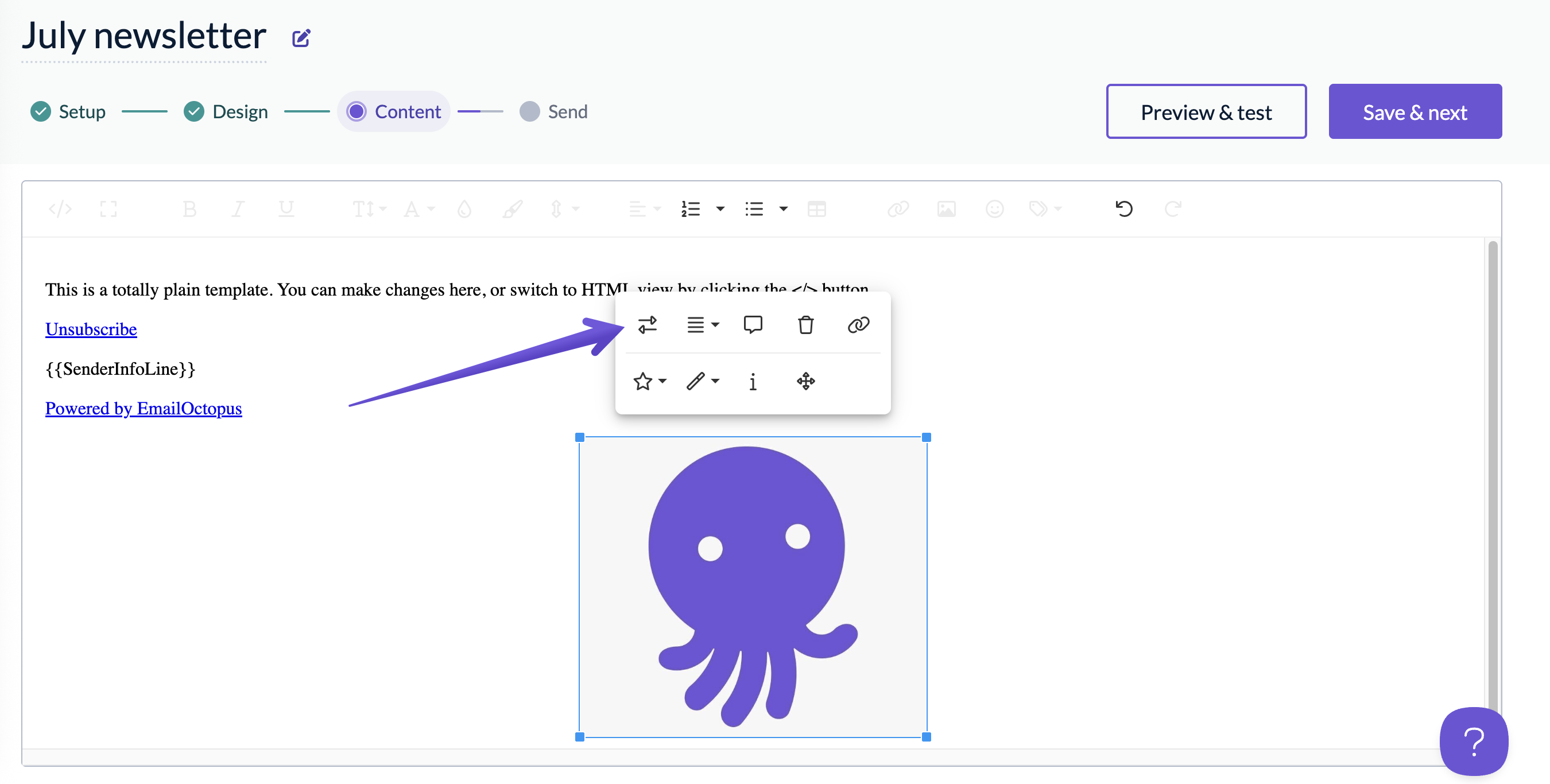Insert an unordered bullet list
The image size is (1550, 784).
pyautogui.click(x=754, y=209)
